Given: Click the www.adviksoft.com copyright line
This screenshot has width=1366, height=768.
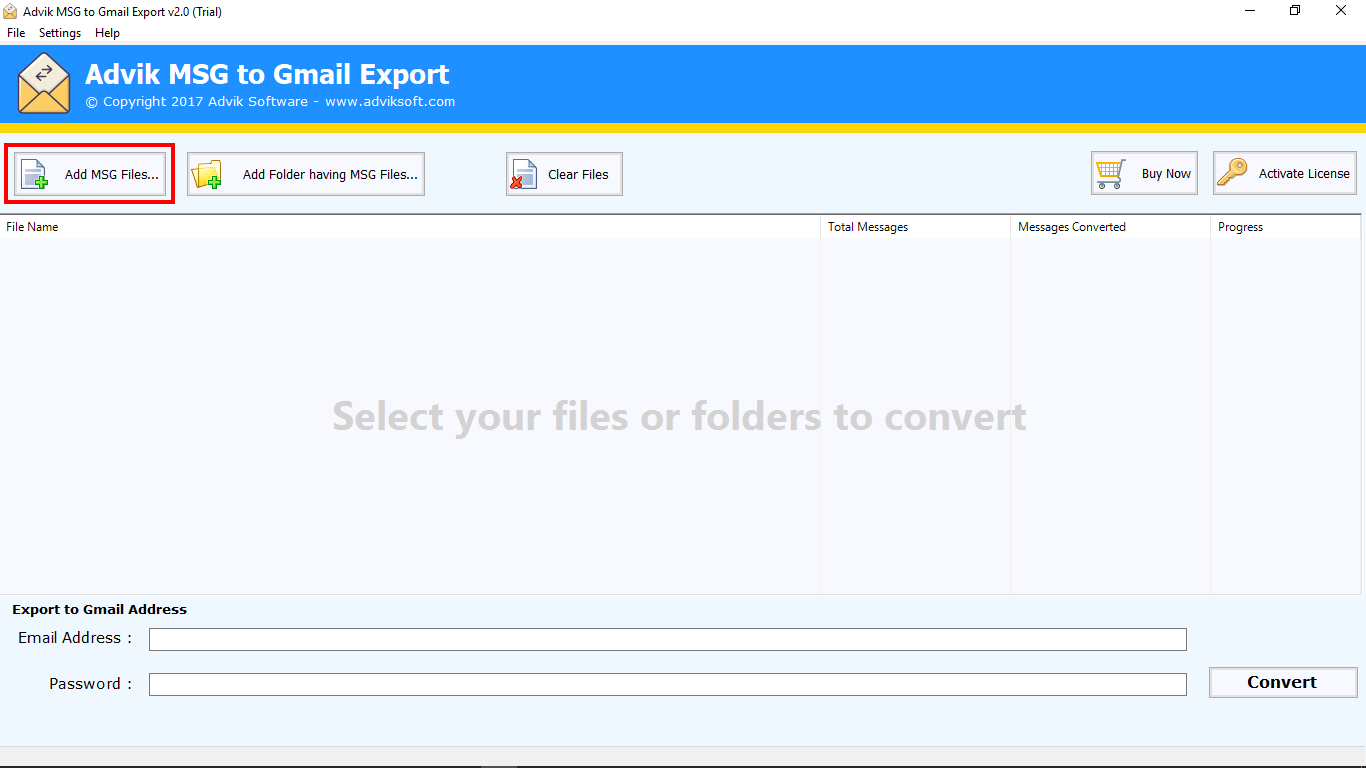Looking at the screenshot, I should (270, 101).
